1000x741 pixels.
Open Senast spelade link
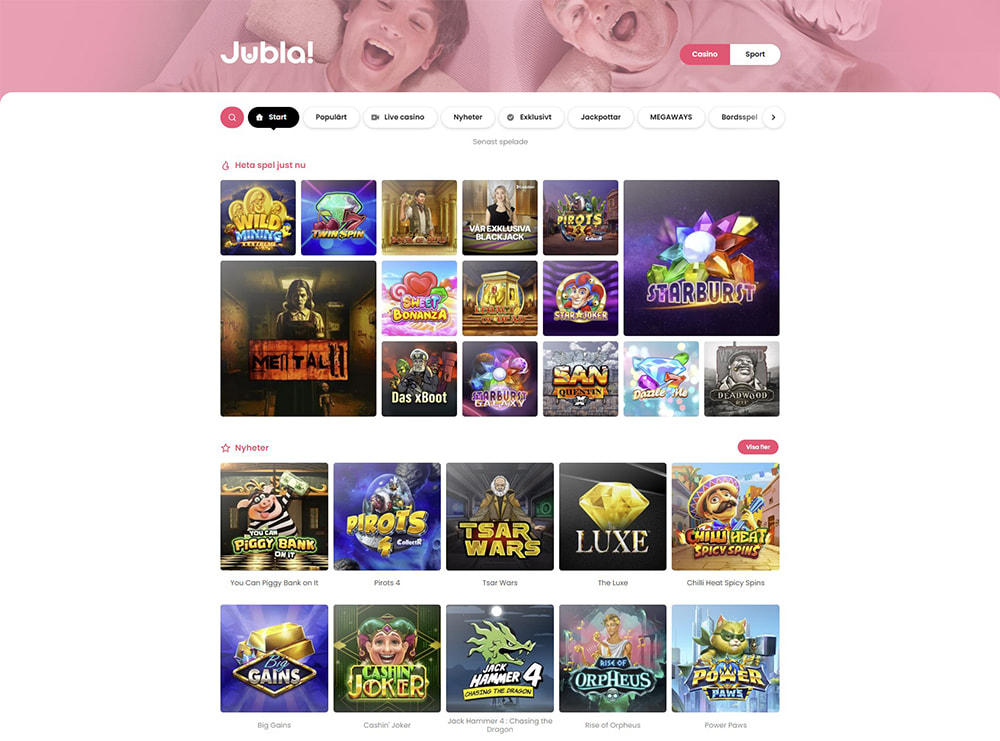[500, 142]
